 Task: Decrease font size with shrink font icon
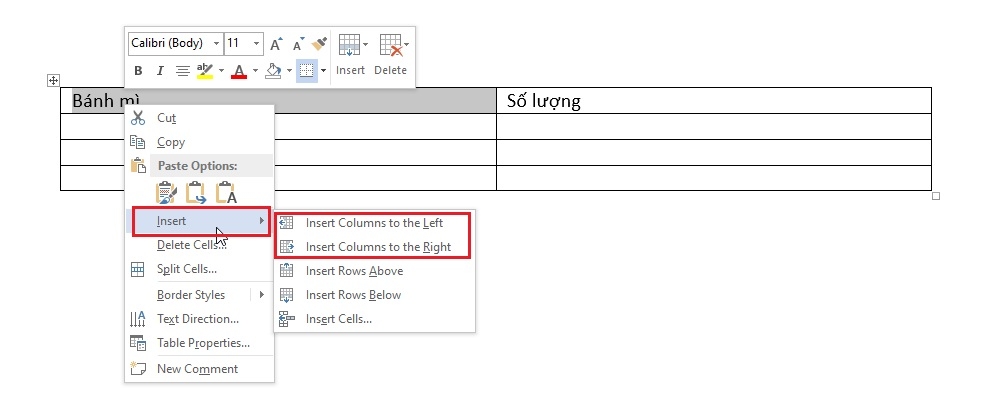coord(298,44)
